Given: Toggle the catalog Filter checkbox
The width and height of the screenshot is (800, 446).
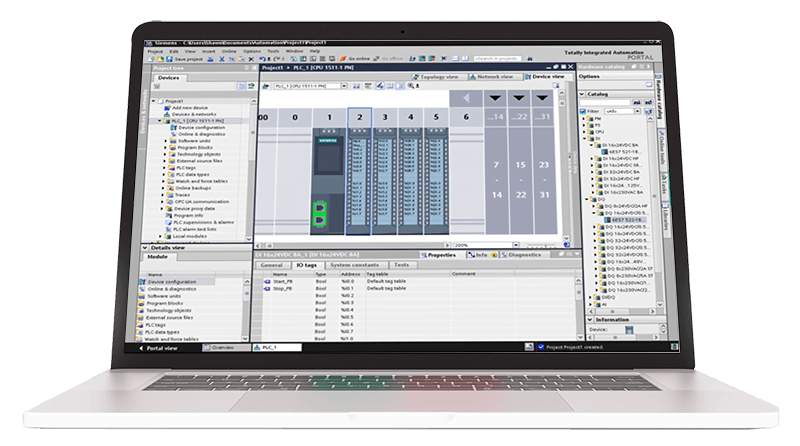Looking at the screenshot, I should 583,111.
